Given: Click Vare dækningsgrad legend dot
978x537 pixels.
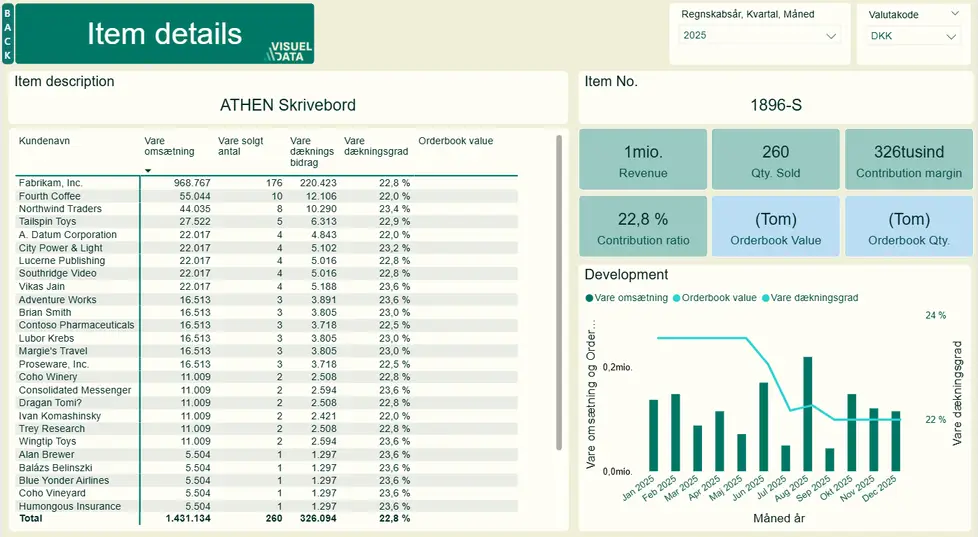Looking at the screenshot, I should coord(765,298).
